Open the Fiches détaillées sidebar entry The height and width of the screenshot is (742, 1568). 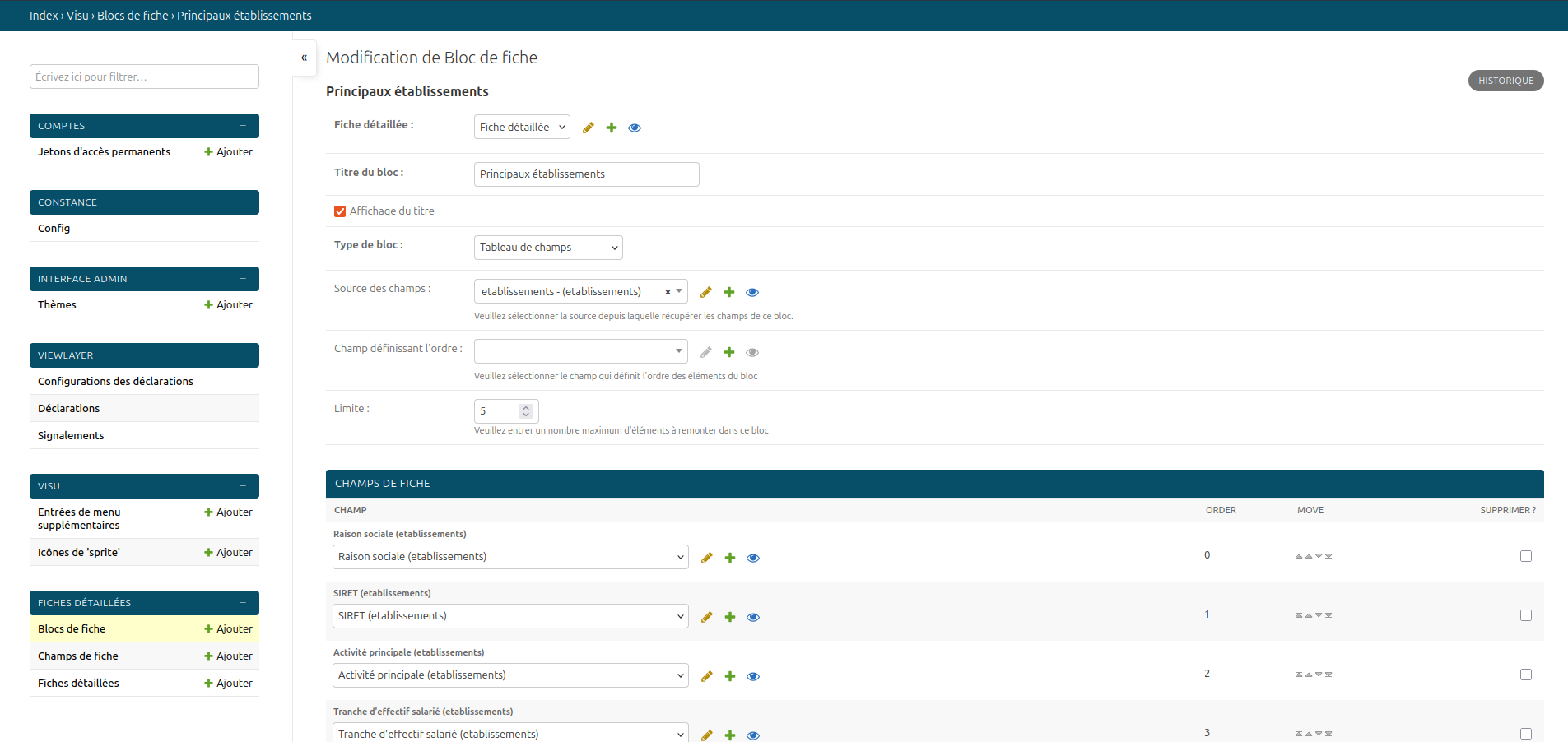click(78, 684)
